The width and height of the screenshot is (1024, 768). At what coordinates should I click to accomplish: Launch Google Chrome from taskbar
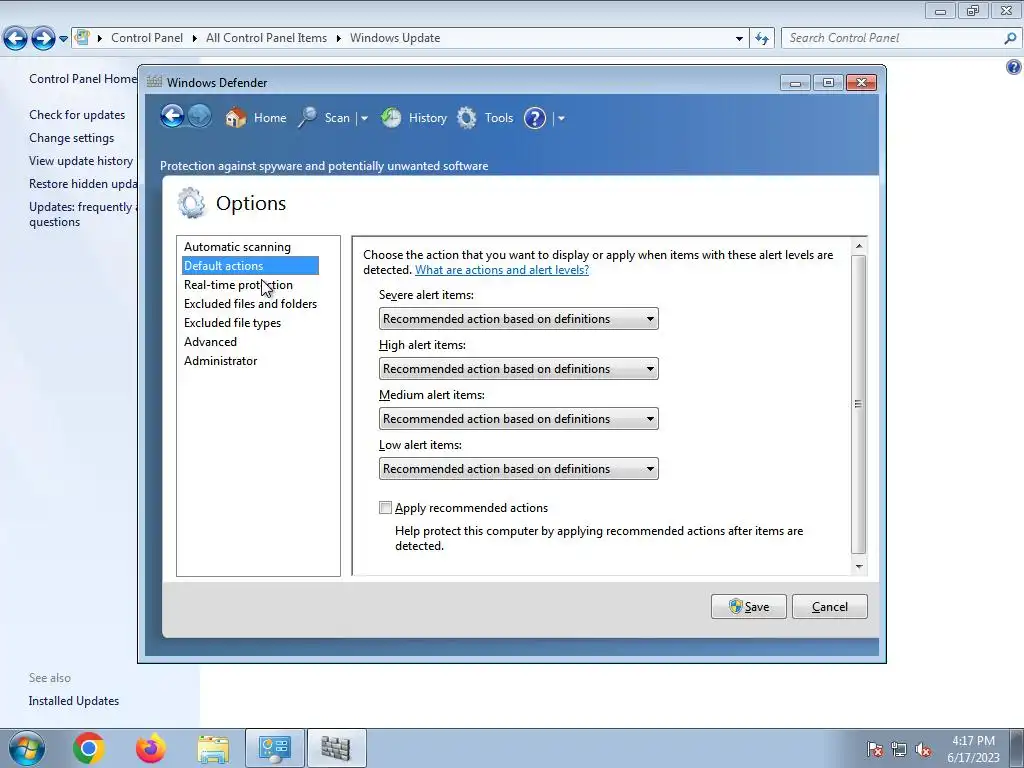89,748
